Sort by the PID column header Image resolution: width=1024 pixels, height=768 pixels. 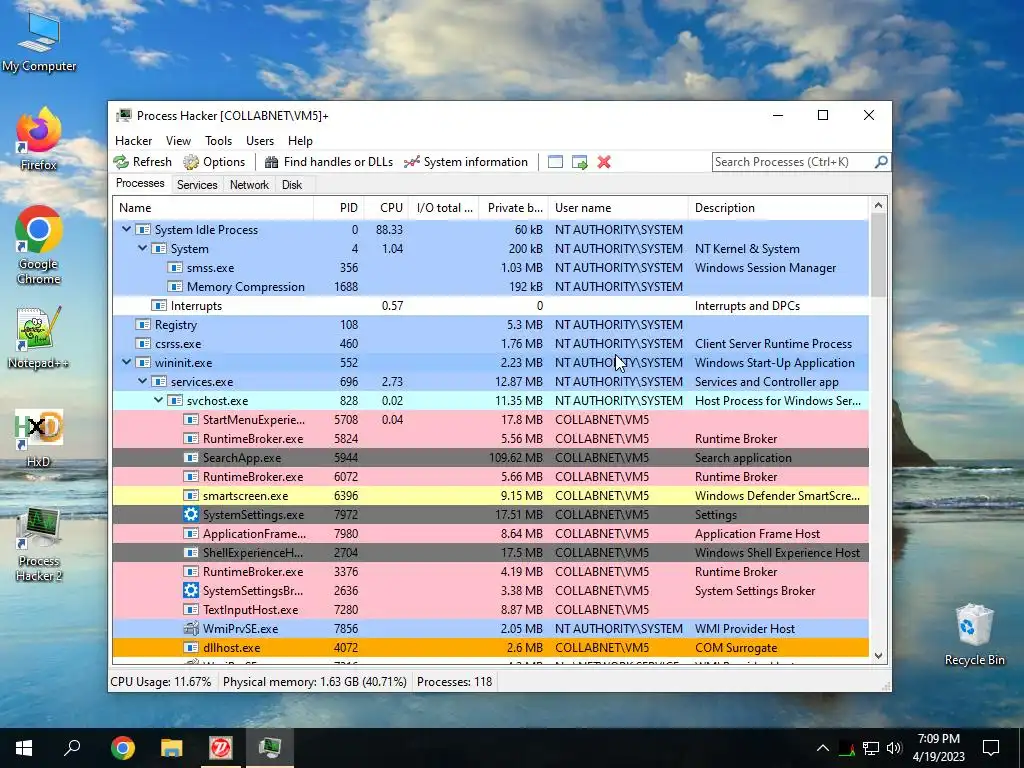tap(339, 208)
